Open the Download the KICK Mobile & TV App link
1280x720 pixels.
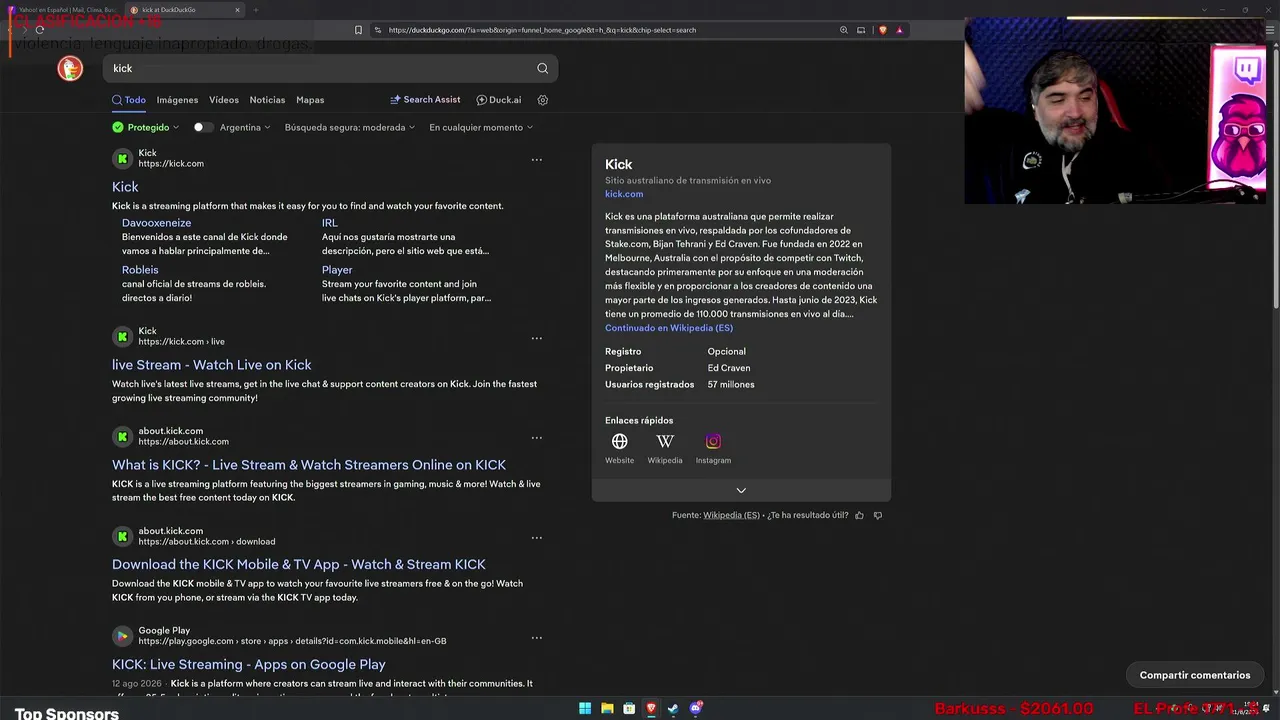pyautogui.click(x=299, y=565)
